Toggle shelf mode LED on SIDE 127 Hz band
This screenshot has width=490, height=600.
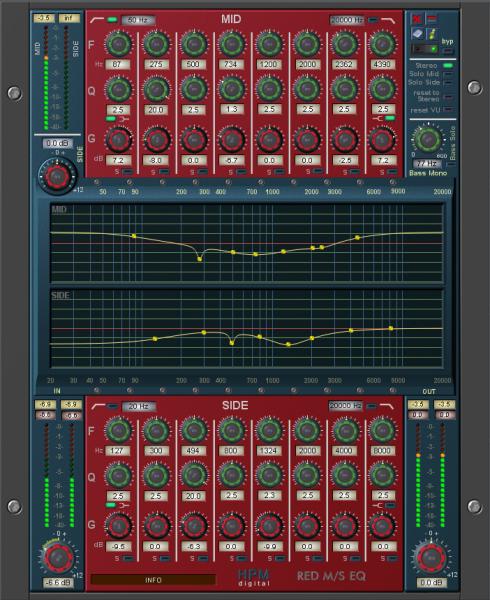pyautogui.click(x=111, y=505)
